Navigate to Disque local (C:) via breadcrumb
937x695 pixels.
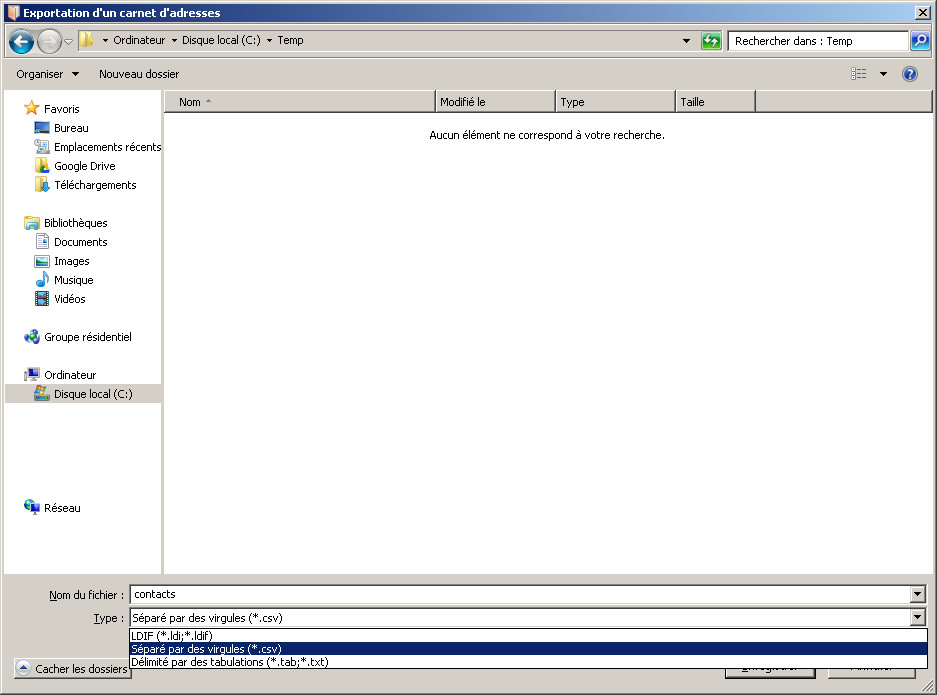coord(219,40)
